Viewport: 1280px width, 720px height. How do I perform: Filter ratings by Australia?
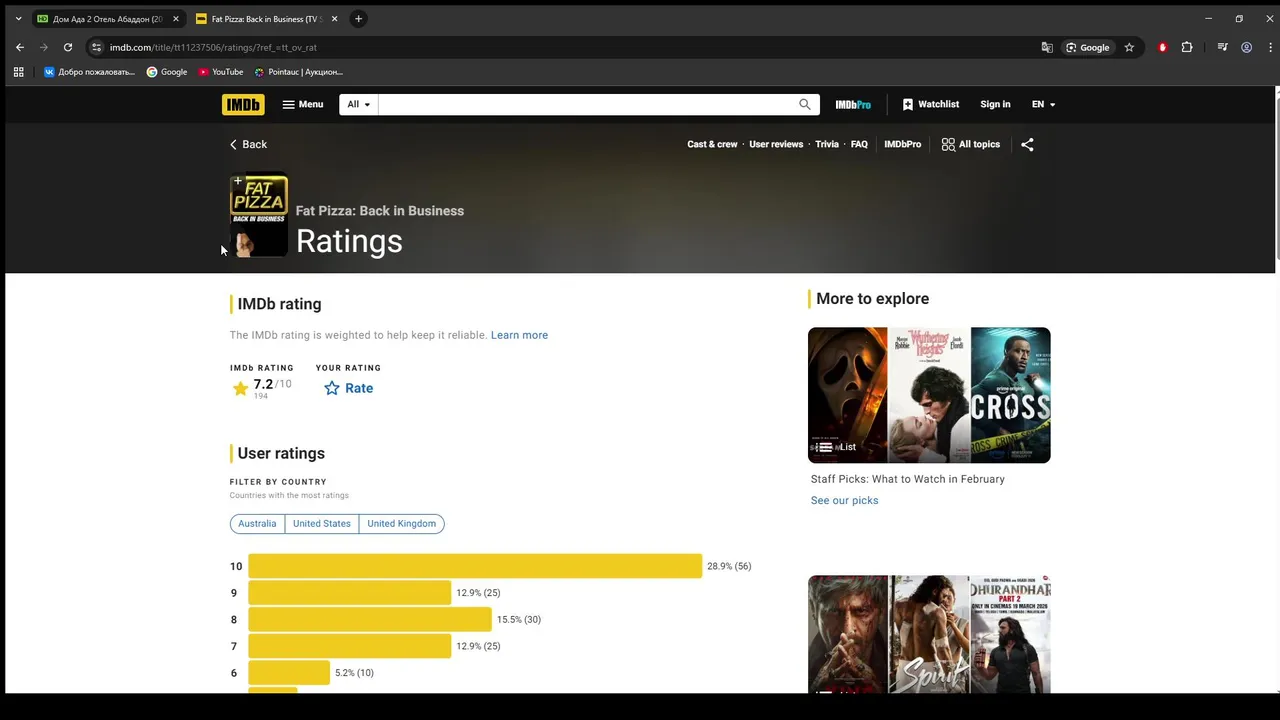point(257,523)
